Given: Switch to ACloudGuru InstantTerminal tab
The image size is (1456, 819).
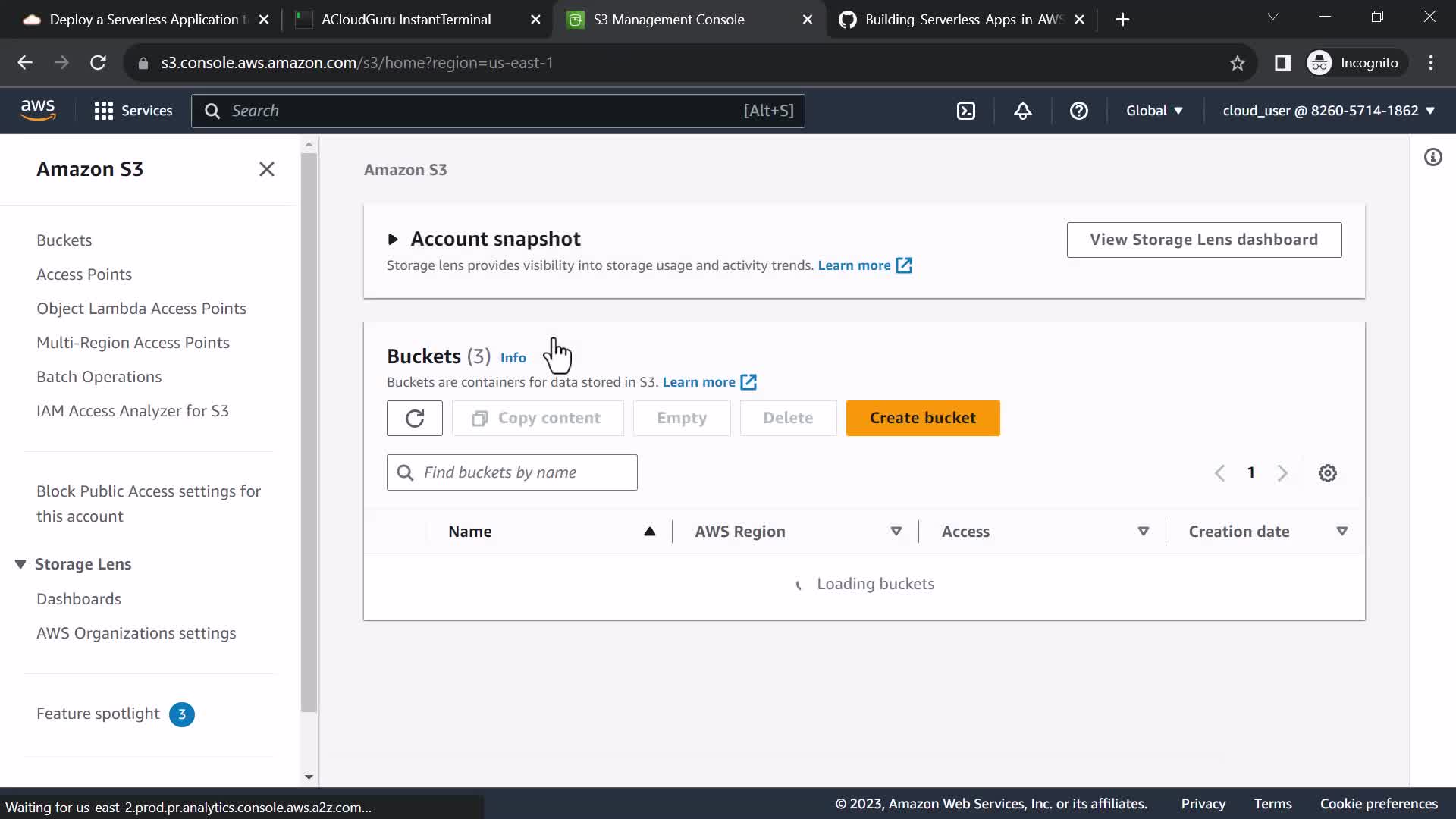Looking at the screenshot, I should (406, 20).
